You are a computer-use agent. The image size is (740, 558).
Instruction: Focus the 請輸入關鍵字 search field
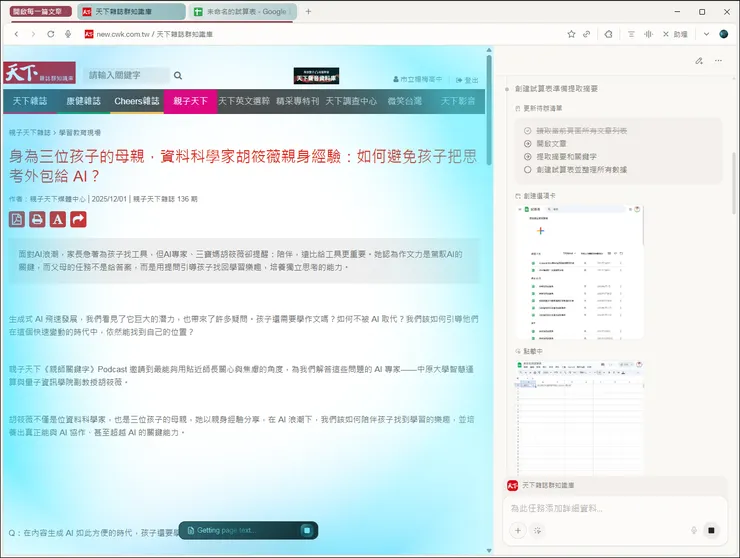tap(126, 75)
